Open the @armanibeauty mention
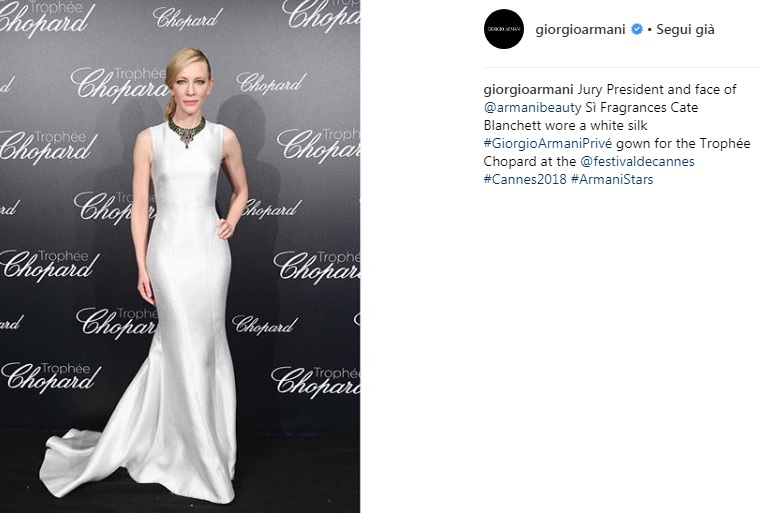Screen dimensions: 759x513 tap(532, 107)
